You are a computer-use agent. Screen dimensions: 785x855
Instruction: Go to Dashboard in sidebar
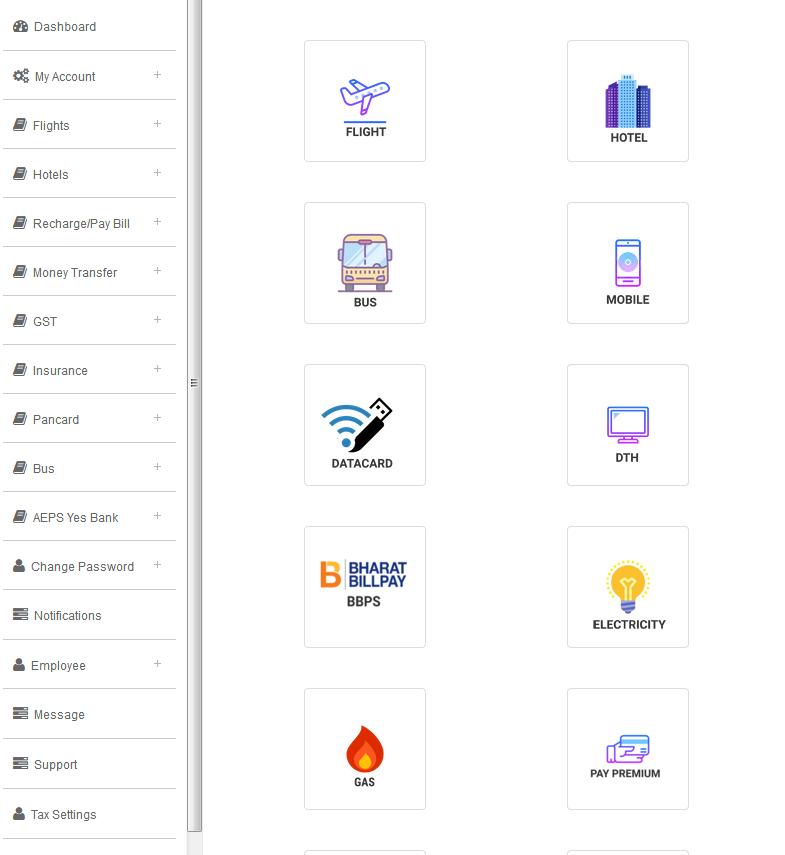[65, 27]
